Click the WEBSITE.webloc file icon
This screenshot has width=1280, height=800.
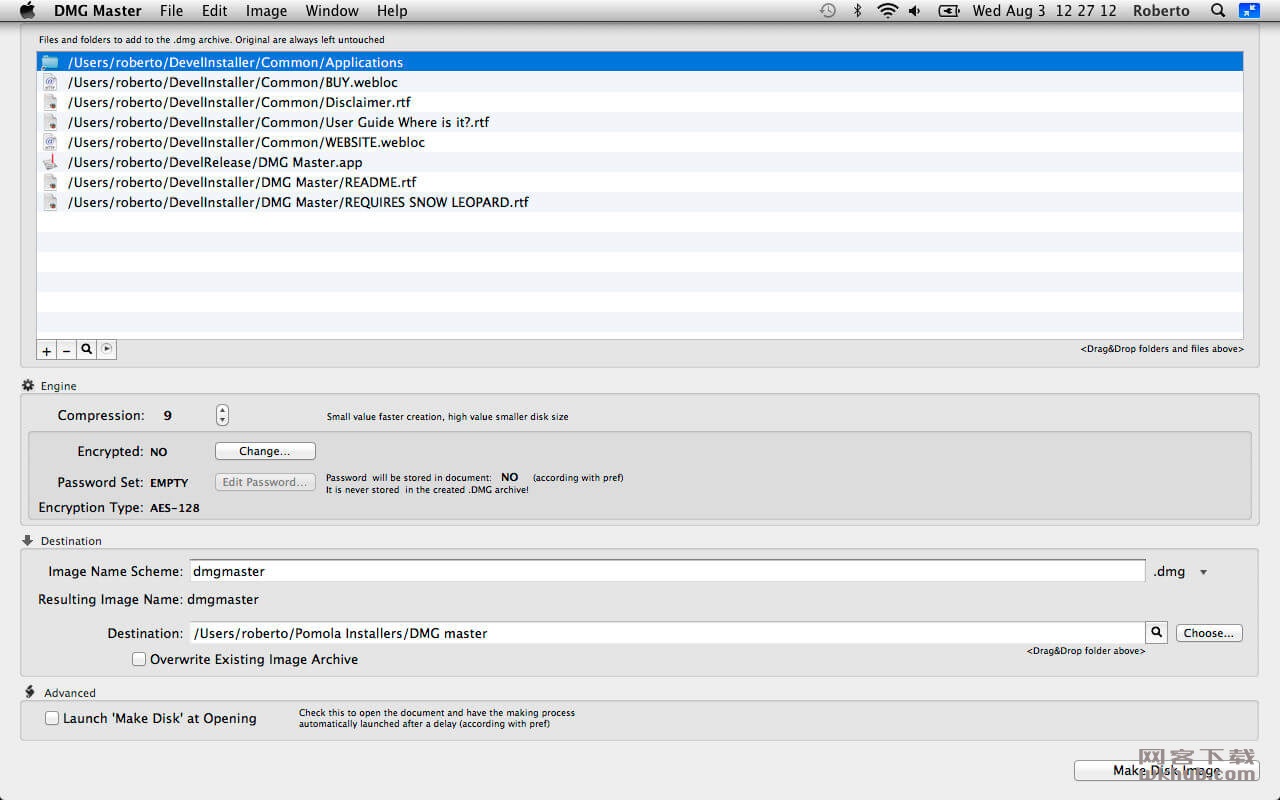point(50,142)
